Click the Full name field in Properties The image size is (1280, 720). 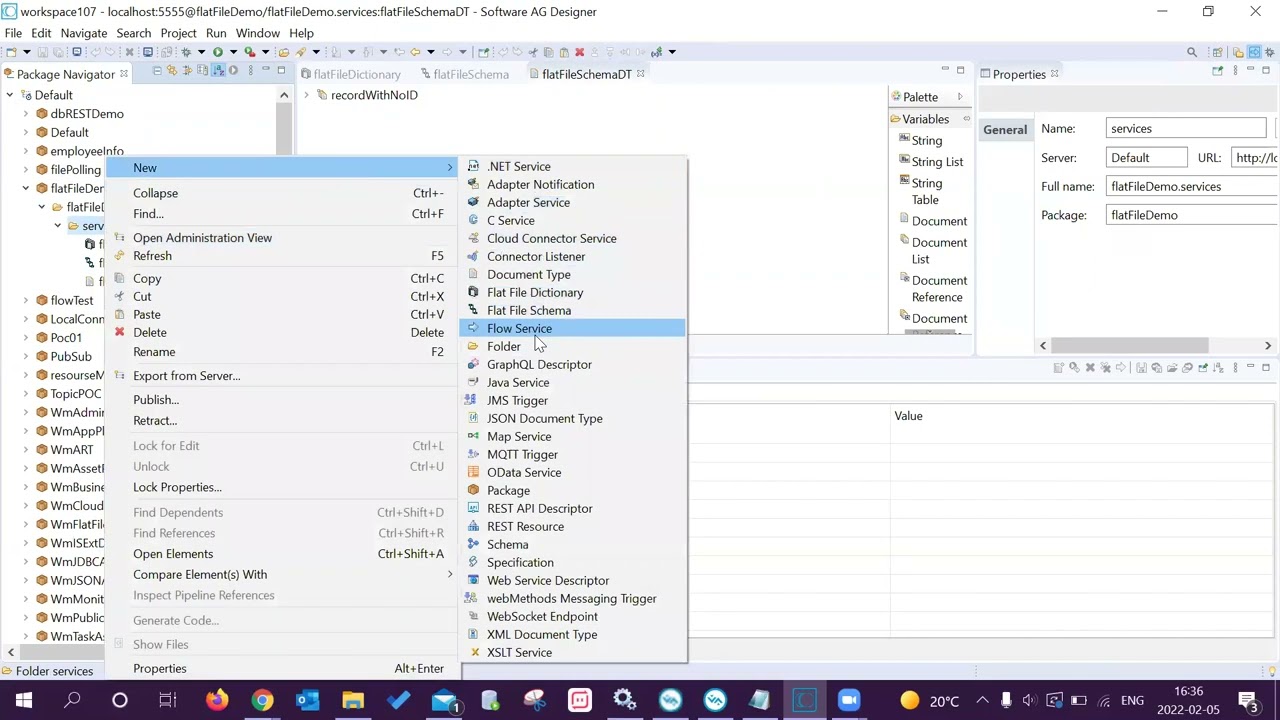pyautogui.click(x=1194, y=186)
